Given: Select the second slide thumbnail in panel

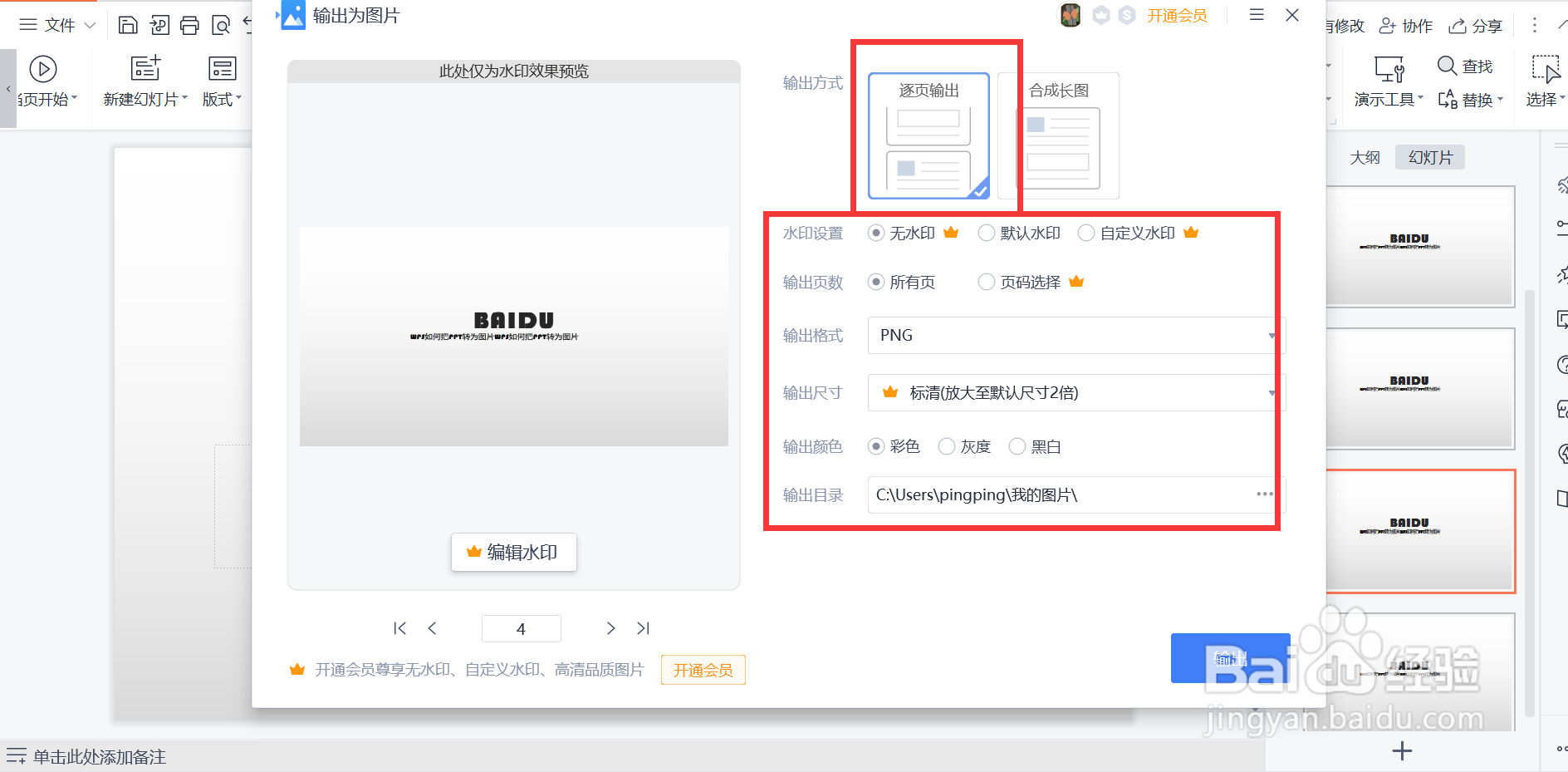Looking at the screenshot, I should click(x=1420, y=389).
